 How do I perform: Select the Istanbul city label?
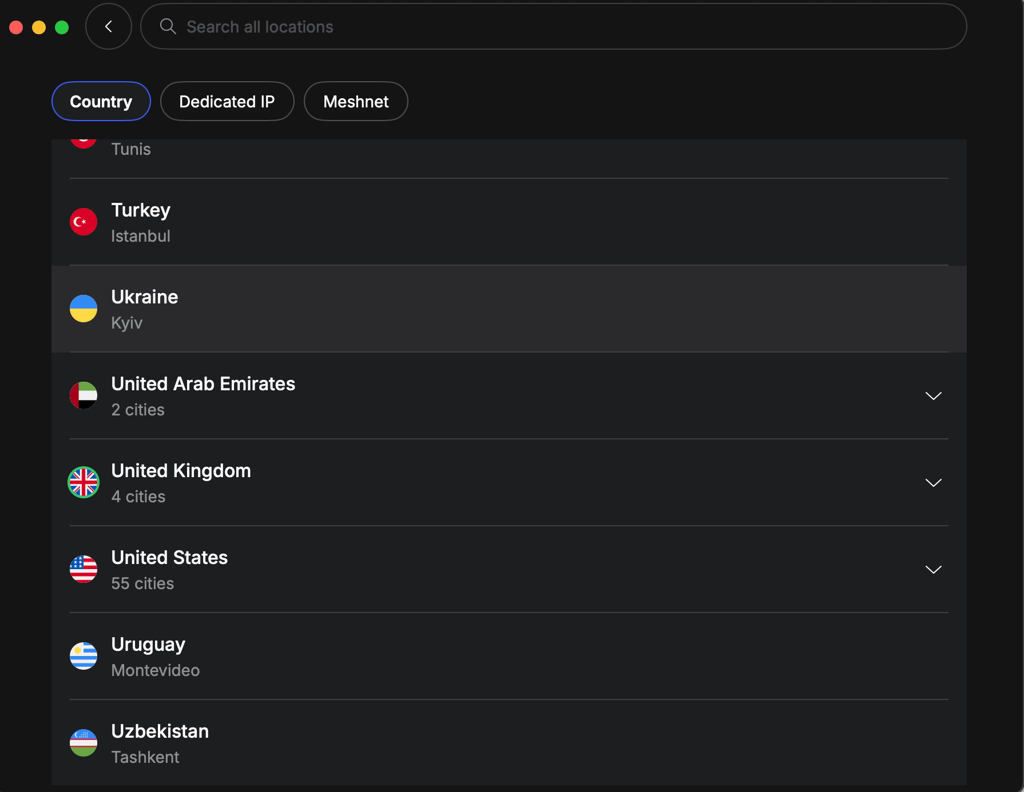click(140, 236)
